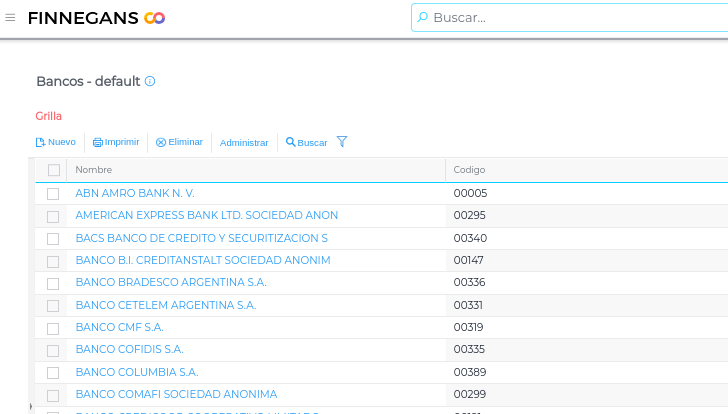Open BACS BANCO DE CREDITO Y SECURITIZACION S
This screenshot has width=728, height=414.
202,238
